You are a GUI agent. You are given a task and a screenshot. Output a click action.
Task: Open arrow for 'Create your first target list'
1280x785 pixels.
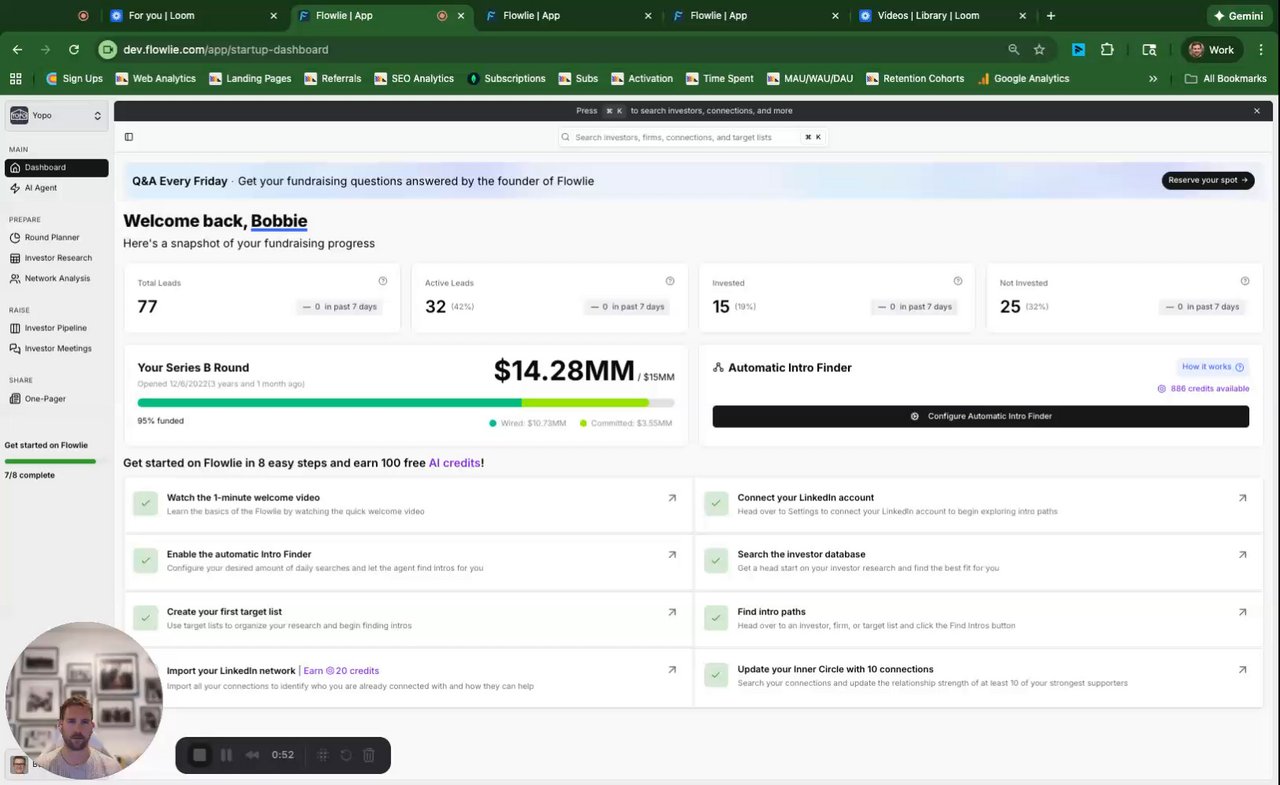pyautogui.click(x=672, y=612)
